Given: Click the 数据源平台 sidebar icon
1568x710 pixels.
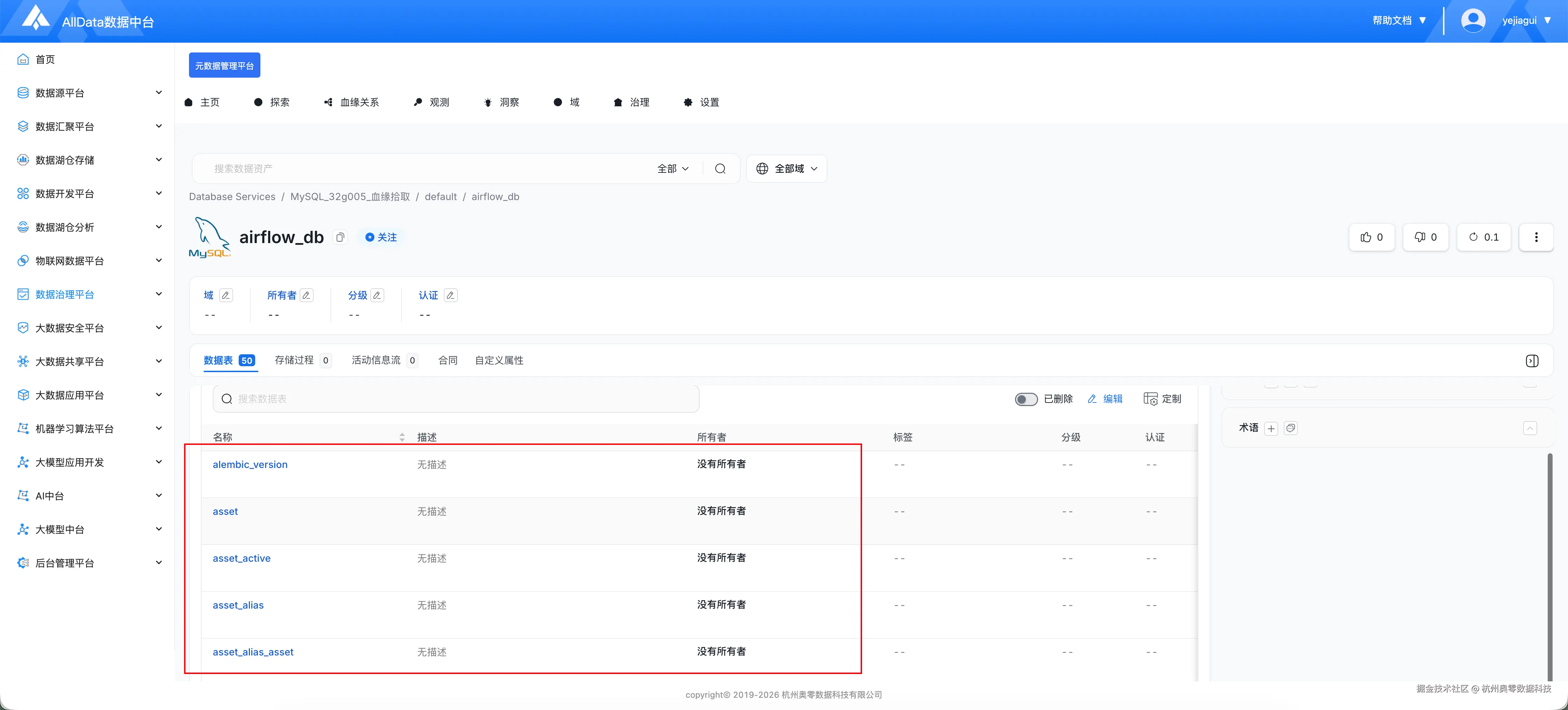Looking at the screenshot, I should (x=23, y=92).
